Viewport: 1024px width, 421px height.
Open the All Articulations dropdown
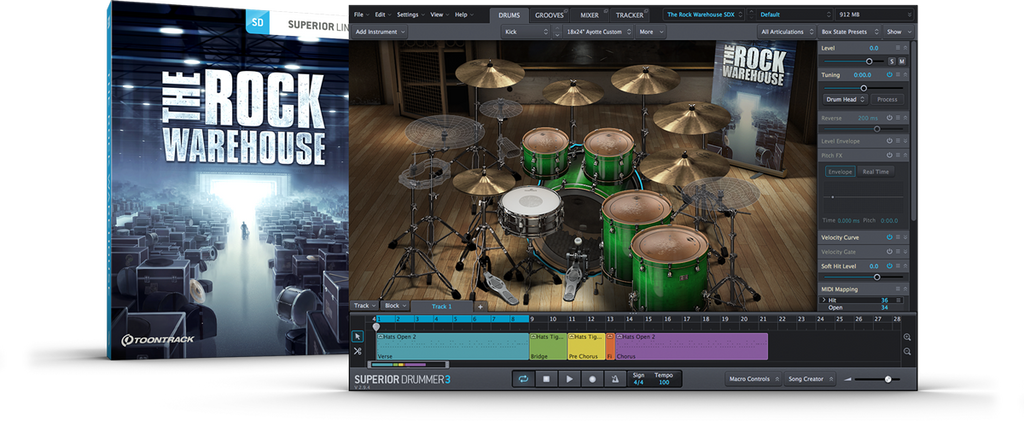(787, 31)
